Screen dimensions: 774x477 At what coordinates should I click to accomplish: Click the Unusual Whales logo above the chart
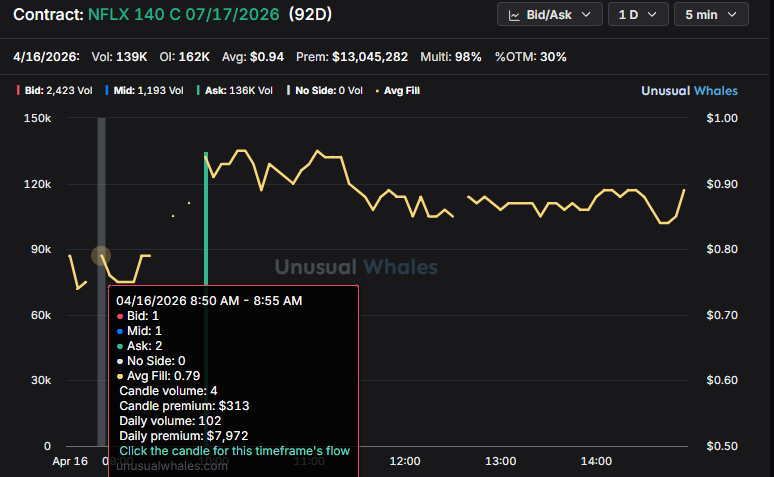coord(689,90)
